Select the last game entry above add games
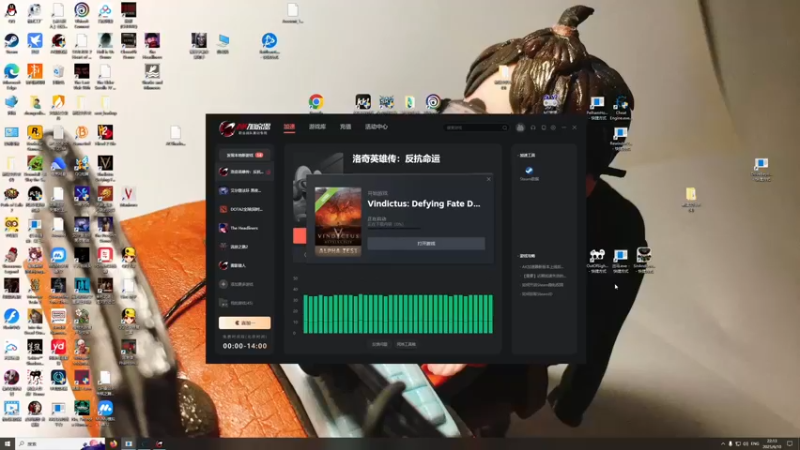The height and width of the screenshot is (450, 800). click(x=244, y=265)
